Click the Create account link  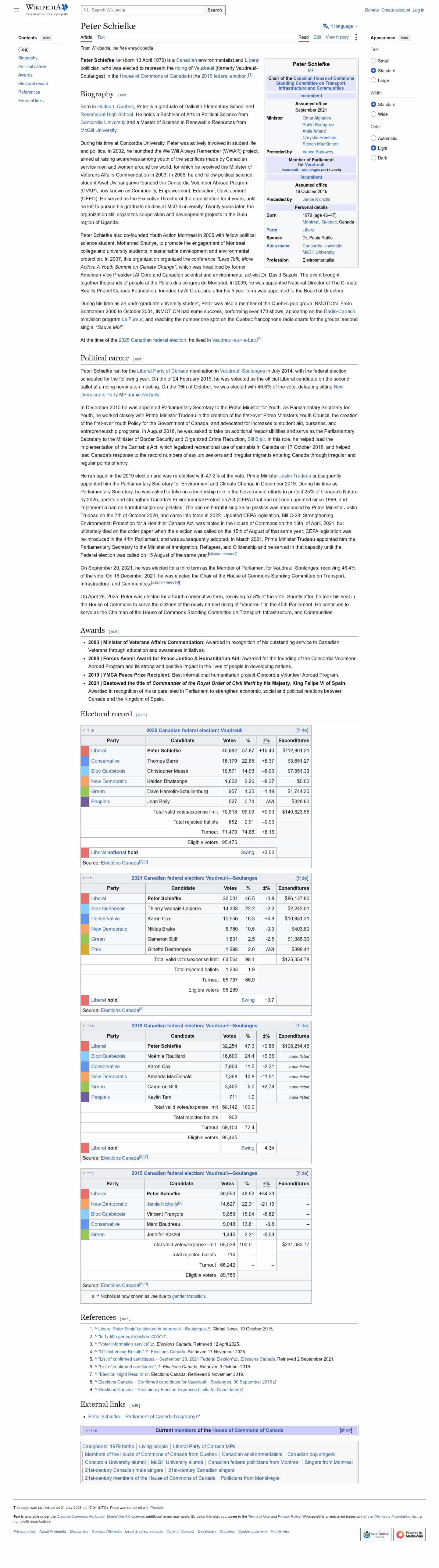pyautogui.click(x=396, y=10)
